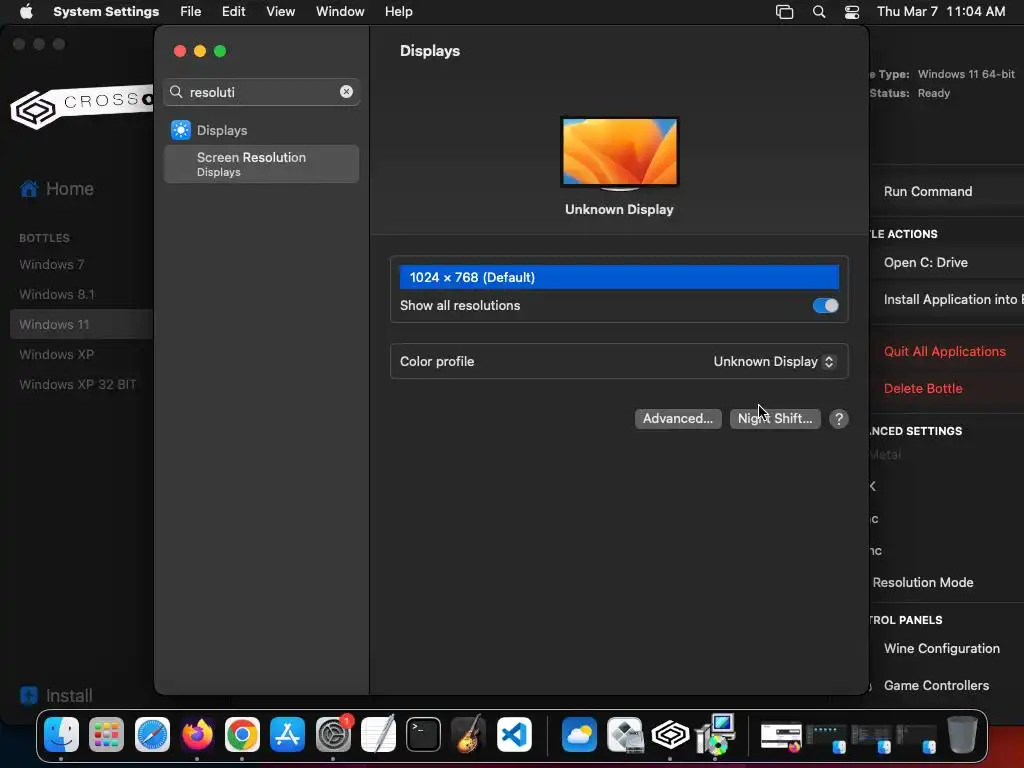Open the View menu

(280, 11)
